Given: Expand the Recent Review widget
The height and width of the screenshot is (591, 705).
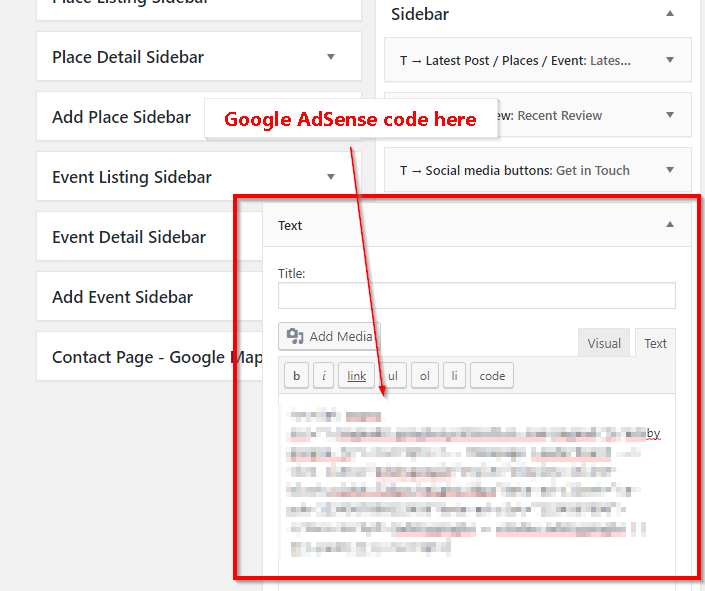Looking at the screenshot, I should [670, 115].
